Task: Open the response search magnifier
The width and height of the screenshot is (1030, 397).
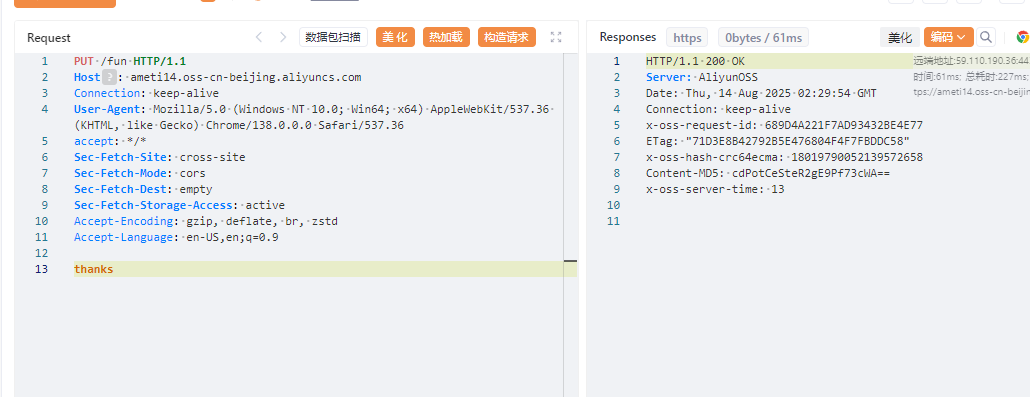Action: pyautogui.click(x=985, y=37)
